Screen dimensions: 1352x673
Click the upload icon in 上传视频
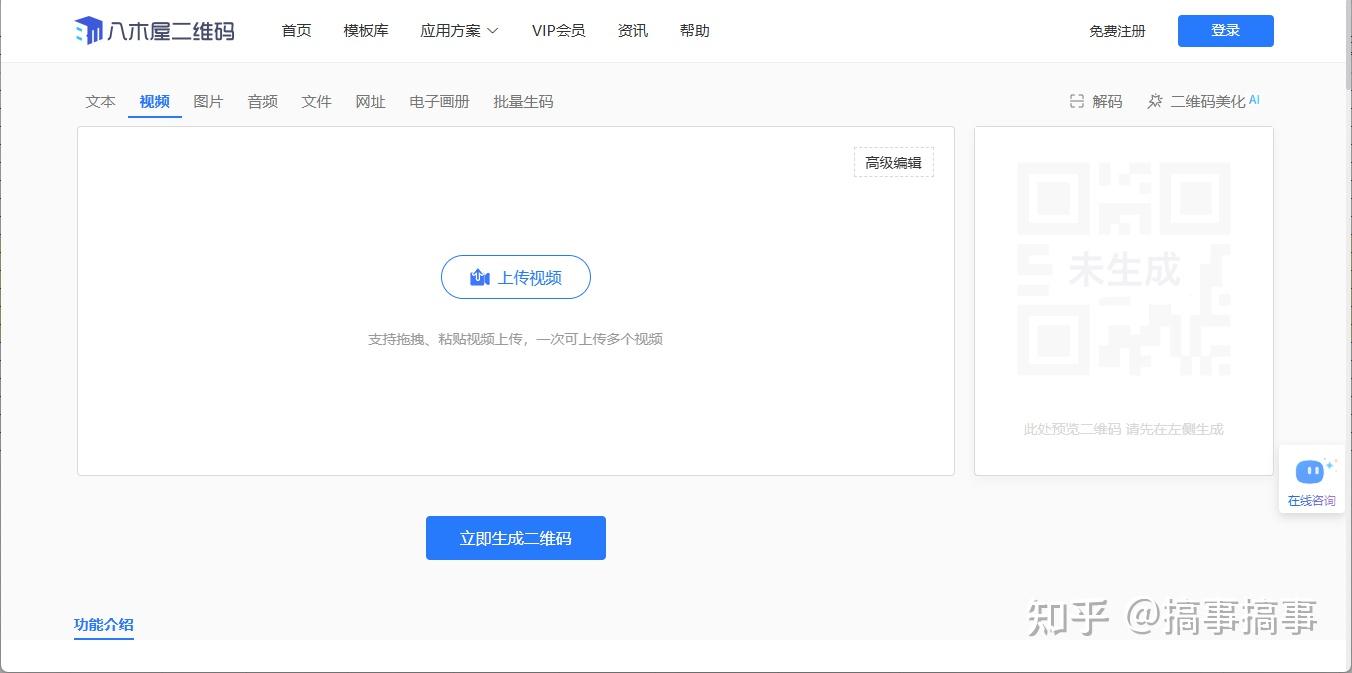click(x=480, y=277)
